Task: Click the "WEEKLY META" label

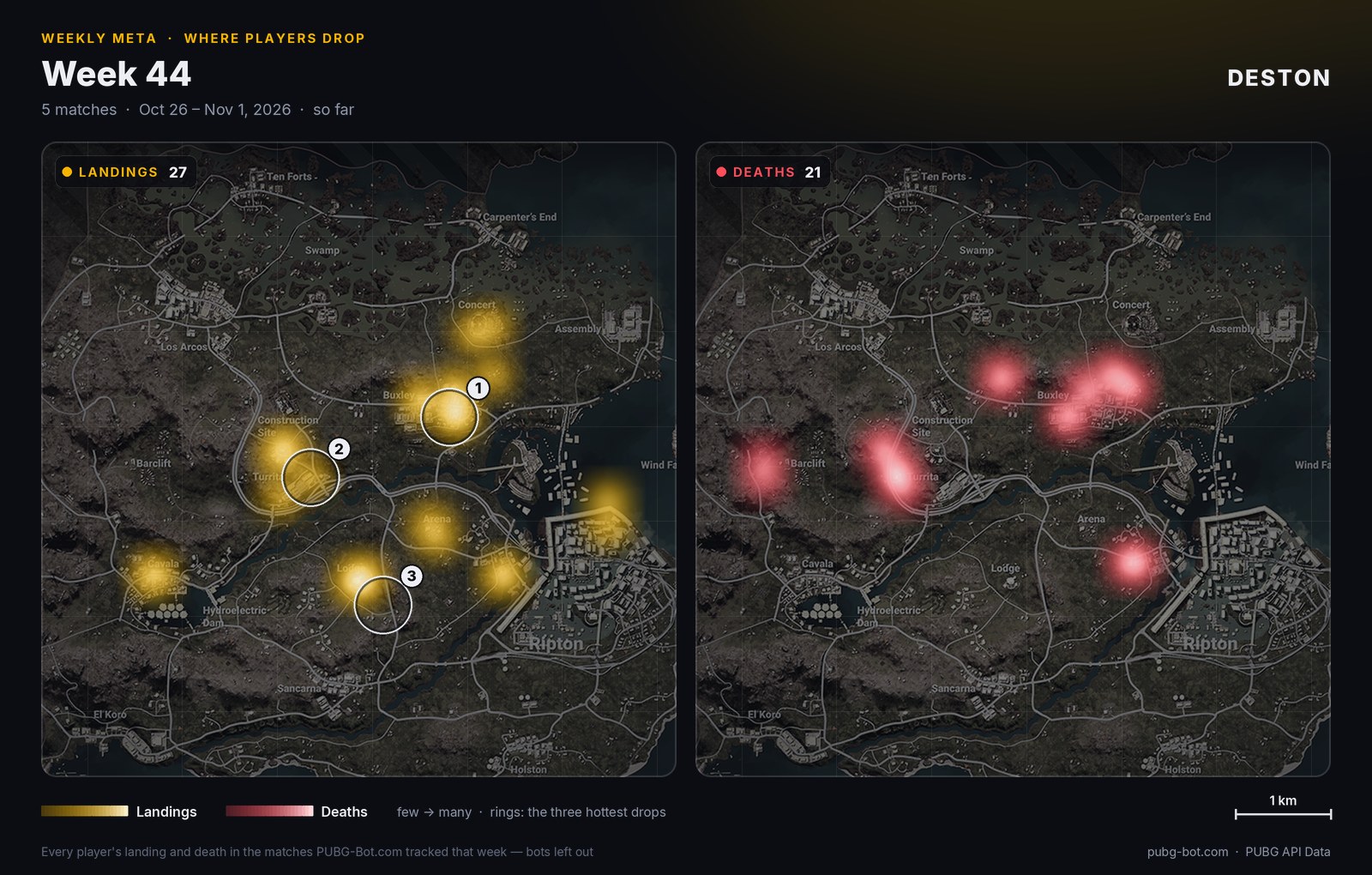Action: tap(99, 39)
